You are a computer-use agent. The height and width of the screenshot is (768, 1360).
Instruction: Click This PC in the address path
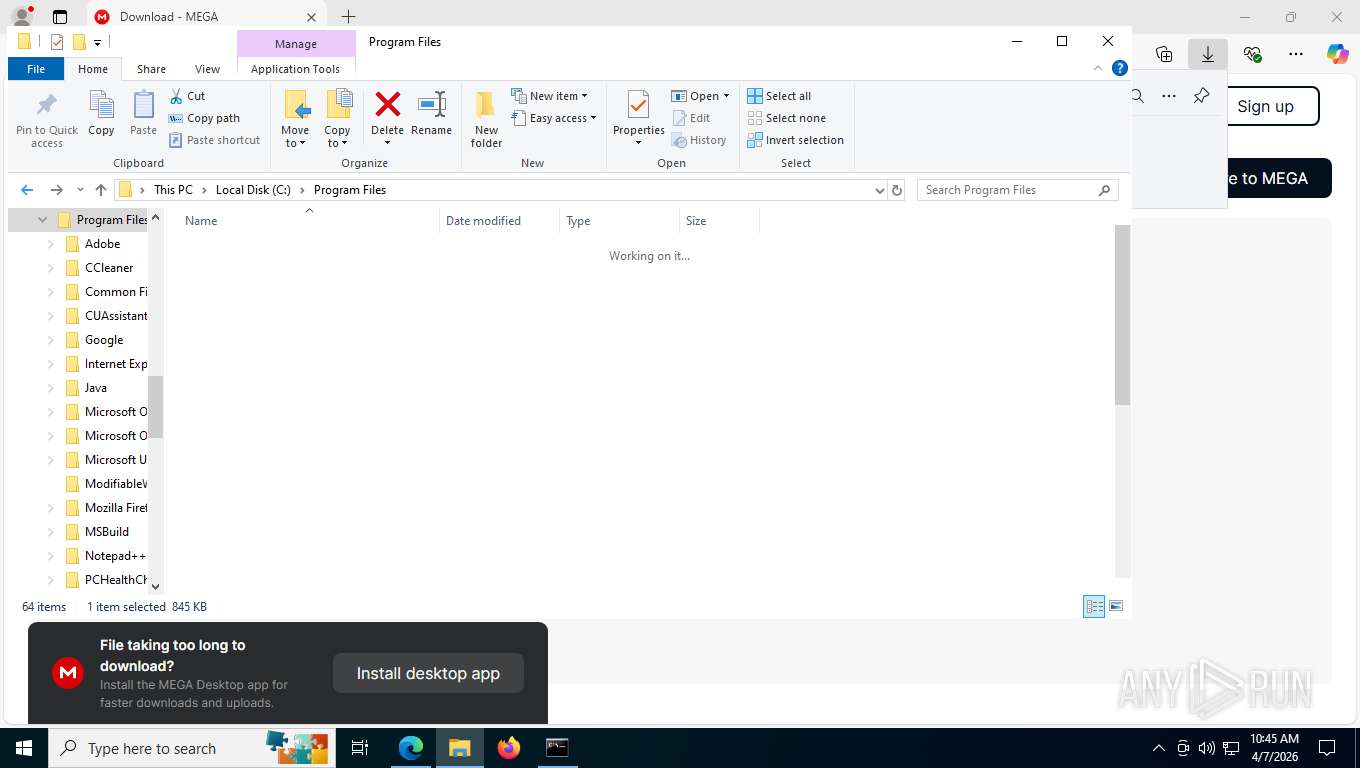click(x=173, y=190)
